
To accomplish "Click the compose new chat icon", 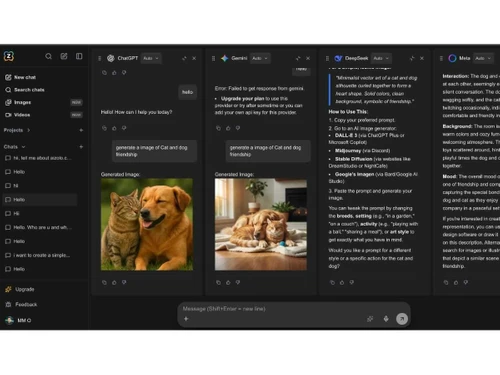I will (x=64, y=56).
